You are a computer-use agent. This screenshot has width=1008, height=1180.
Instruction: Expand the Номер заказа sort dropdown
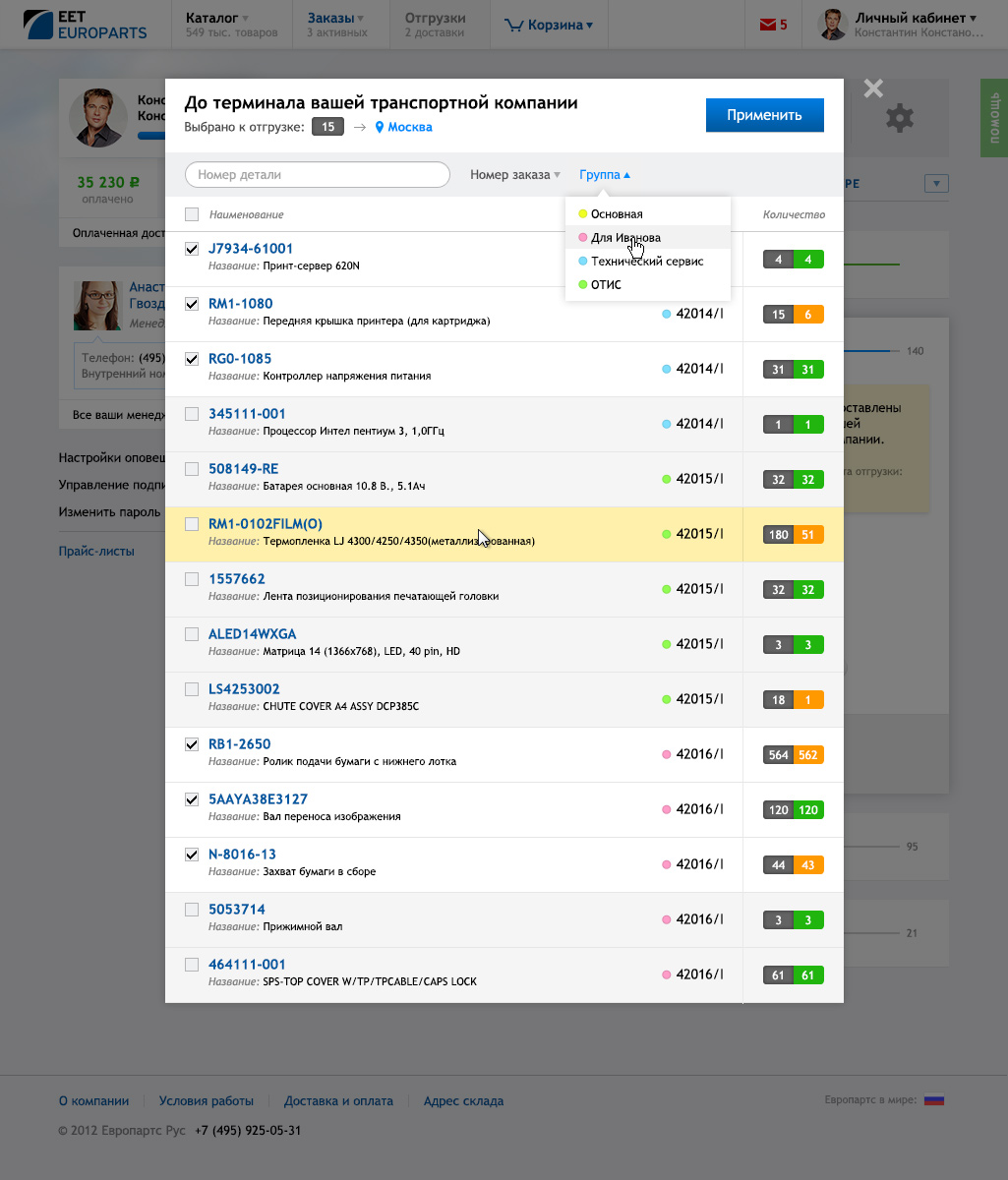pyautogui.click(x=514, y=175)
